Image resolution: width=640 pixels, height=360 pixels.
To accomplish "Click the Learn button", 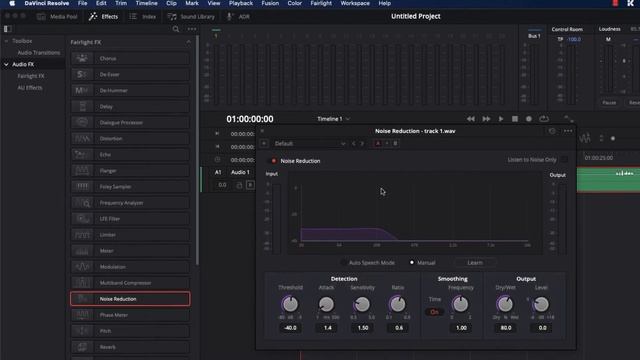I will [475, 263].
